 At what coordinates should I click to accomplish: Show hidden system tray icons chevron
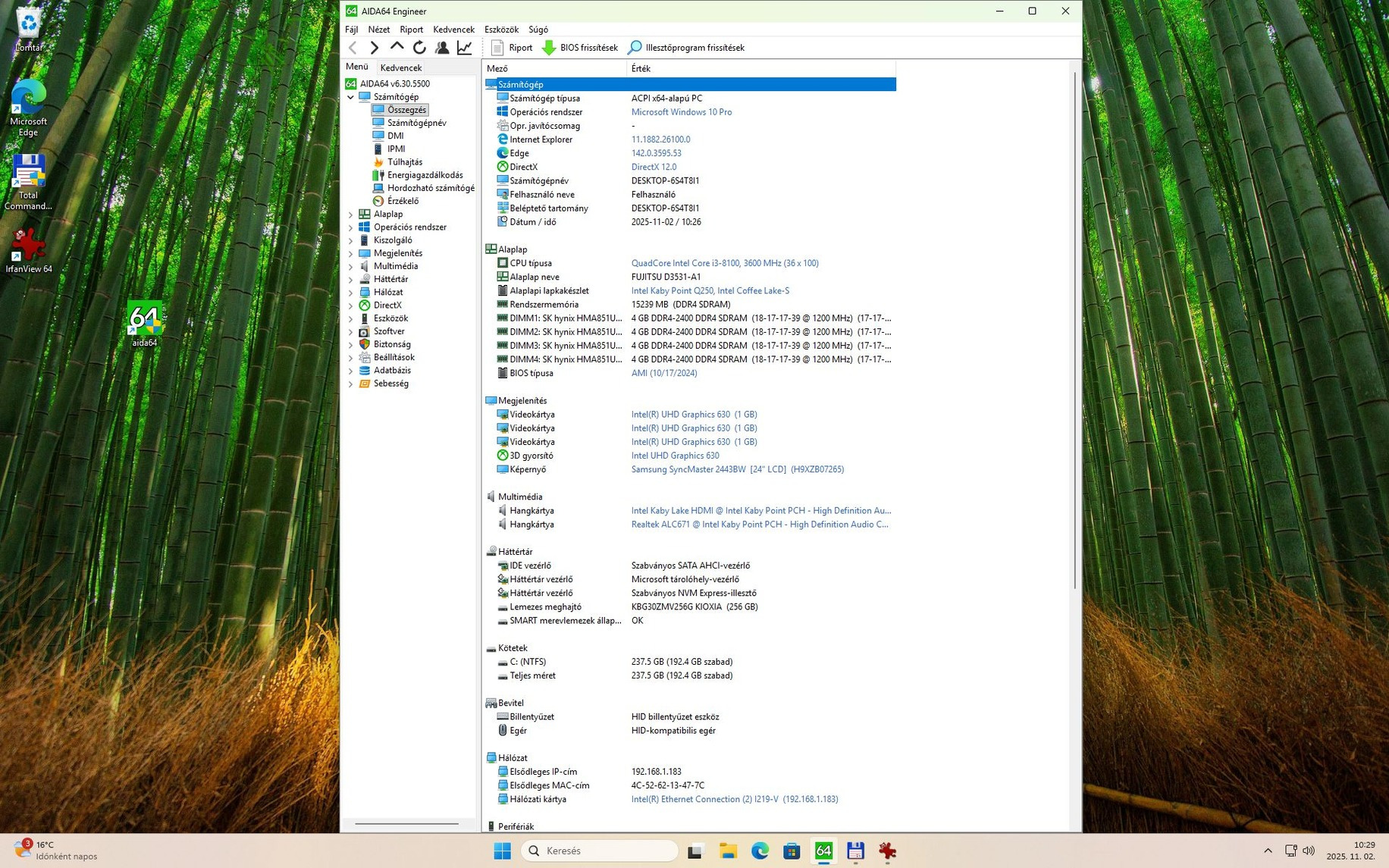[x=1268, y=851]
